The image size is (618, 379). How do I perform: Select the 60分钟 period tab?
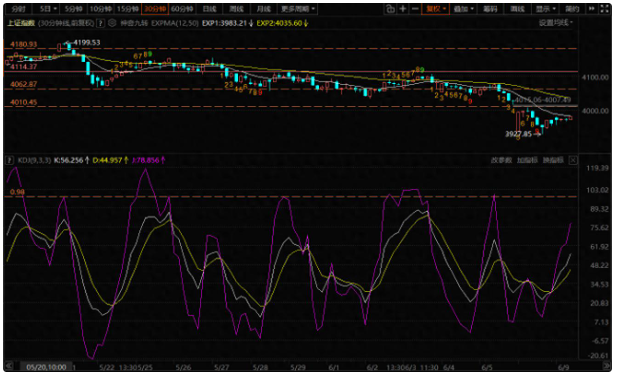point(182,9)
